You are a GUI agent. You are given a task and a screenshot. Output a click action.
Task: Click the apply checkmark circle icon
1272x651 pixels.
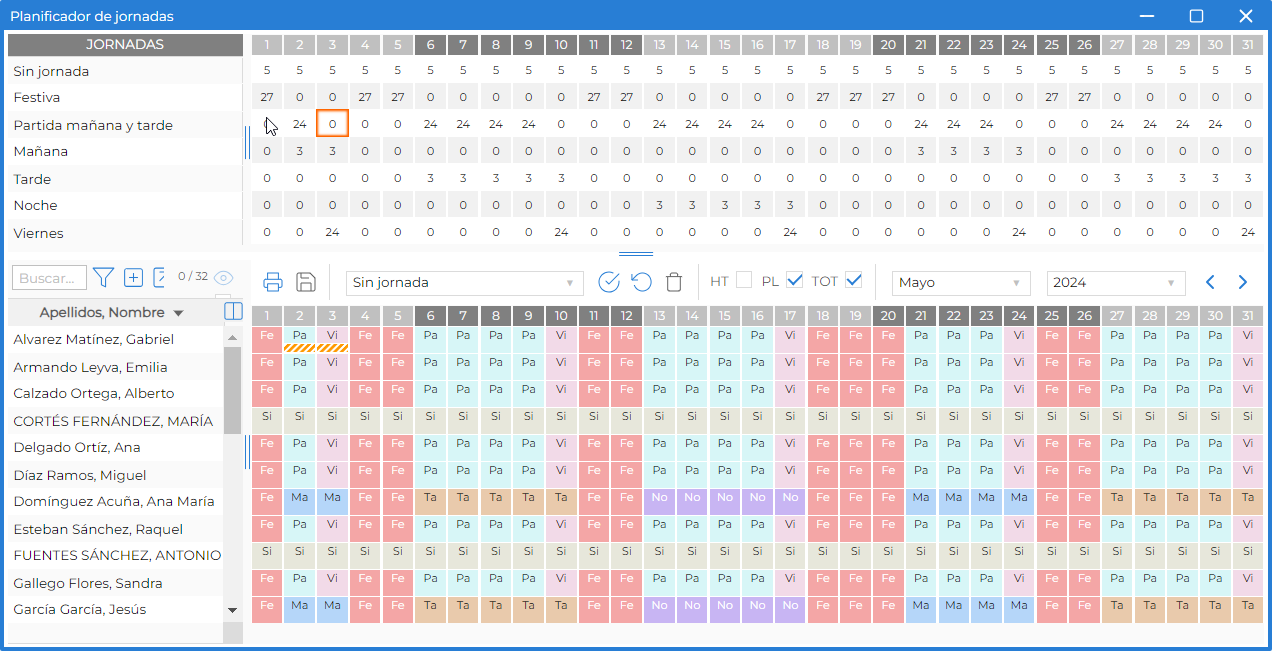(609, 282)
